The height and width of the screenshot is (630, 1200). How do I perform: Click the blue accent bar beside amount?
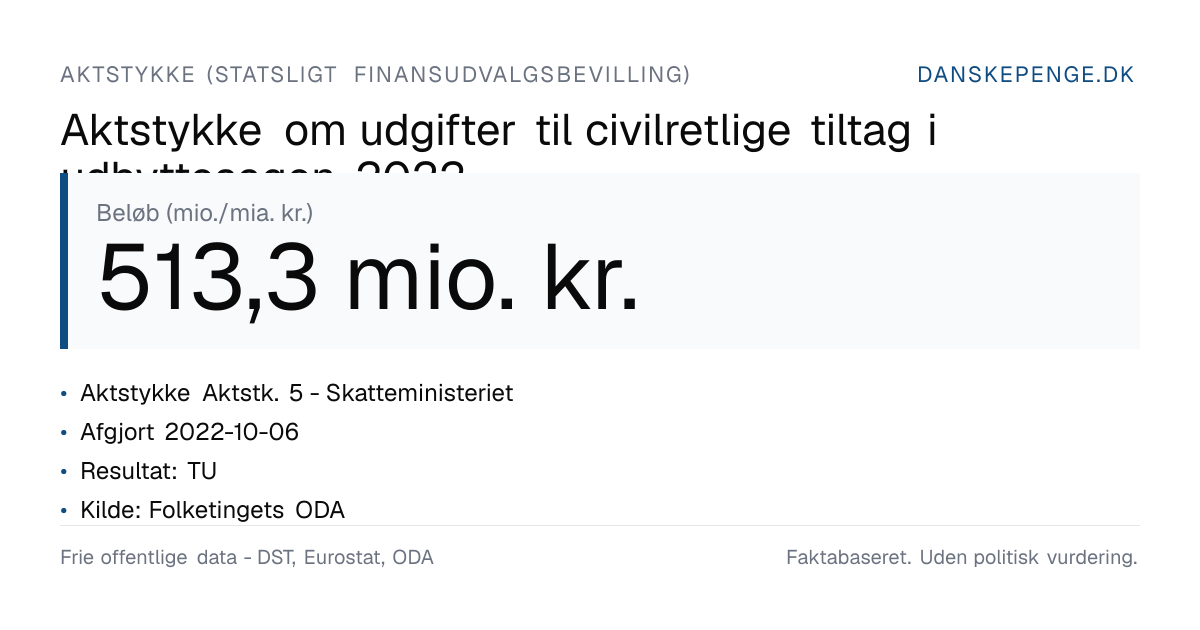click(x=64, y=261)
